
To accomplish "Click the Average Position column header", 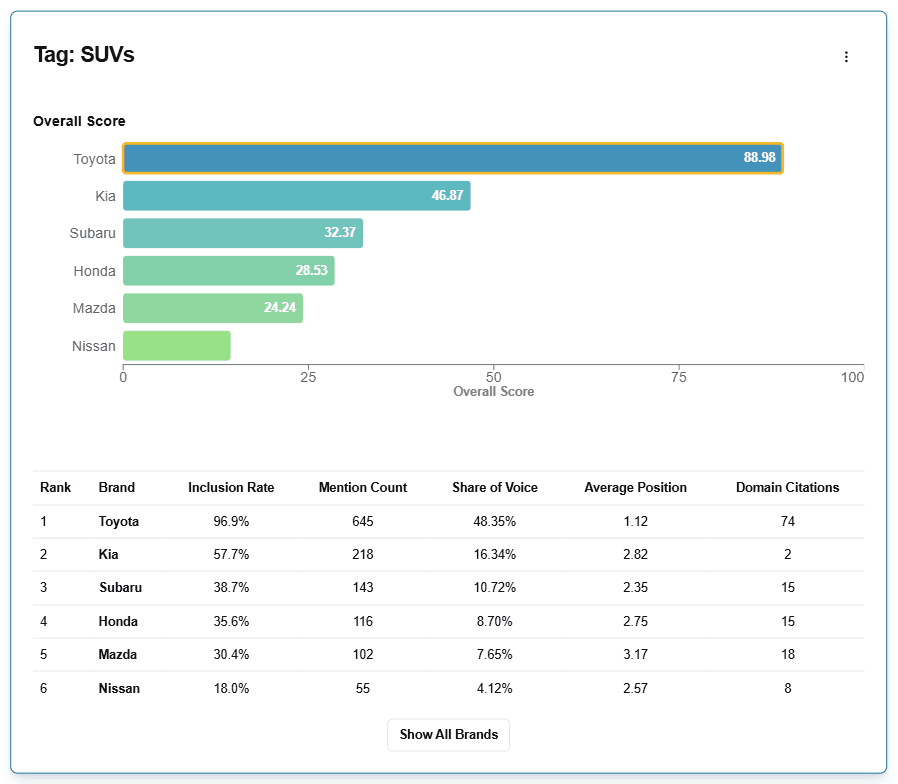I will coord(635,488).
